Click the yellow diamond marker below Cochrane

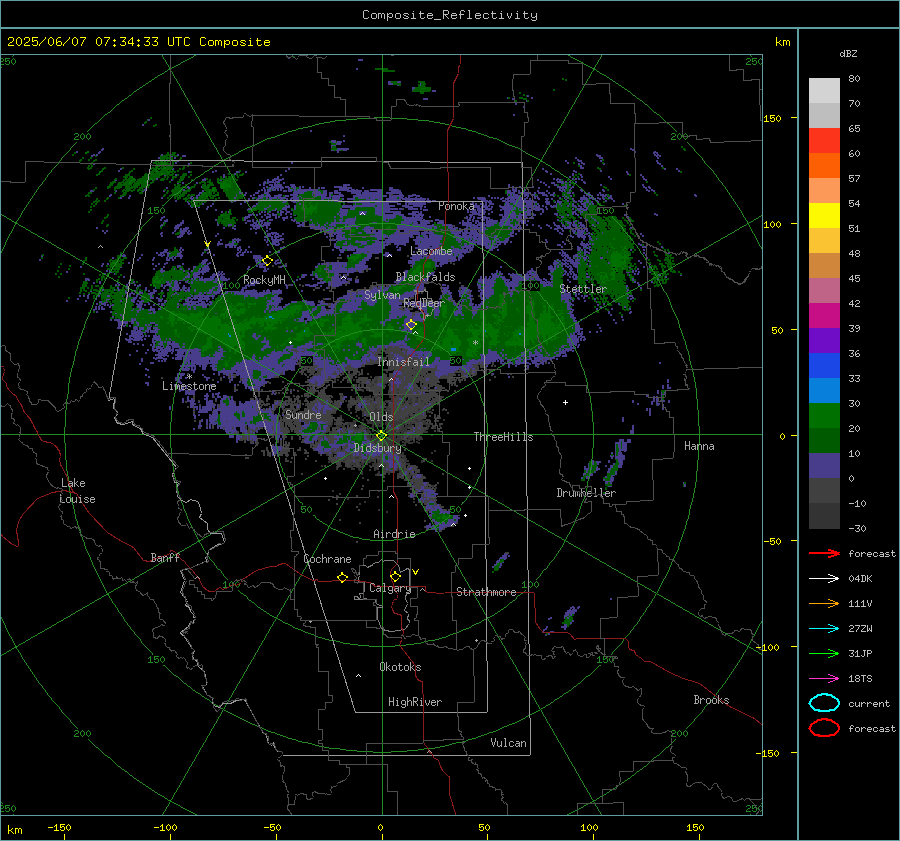tap(342, 577)
